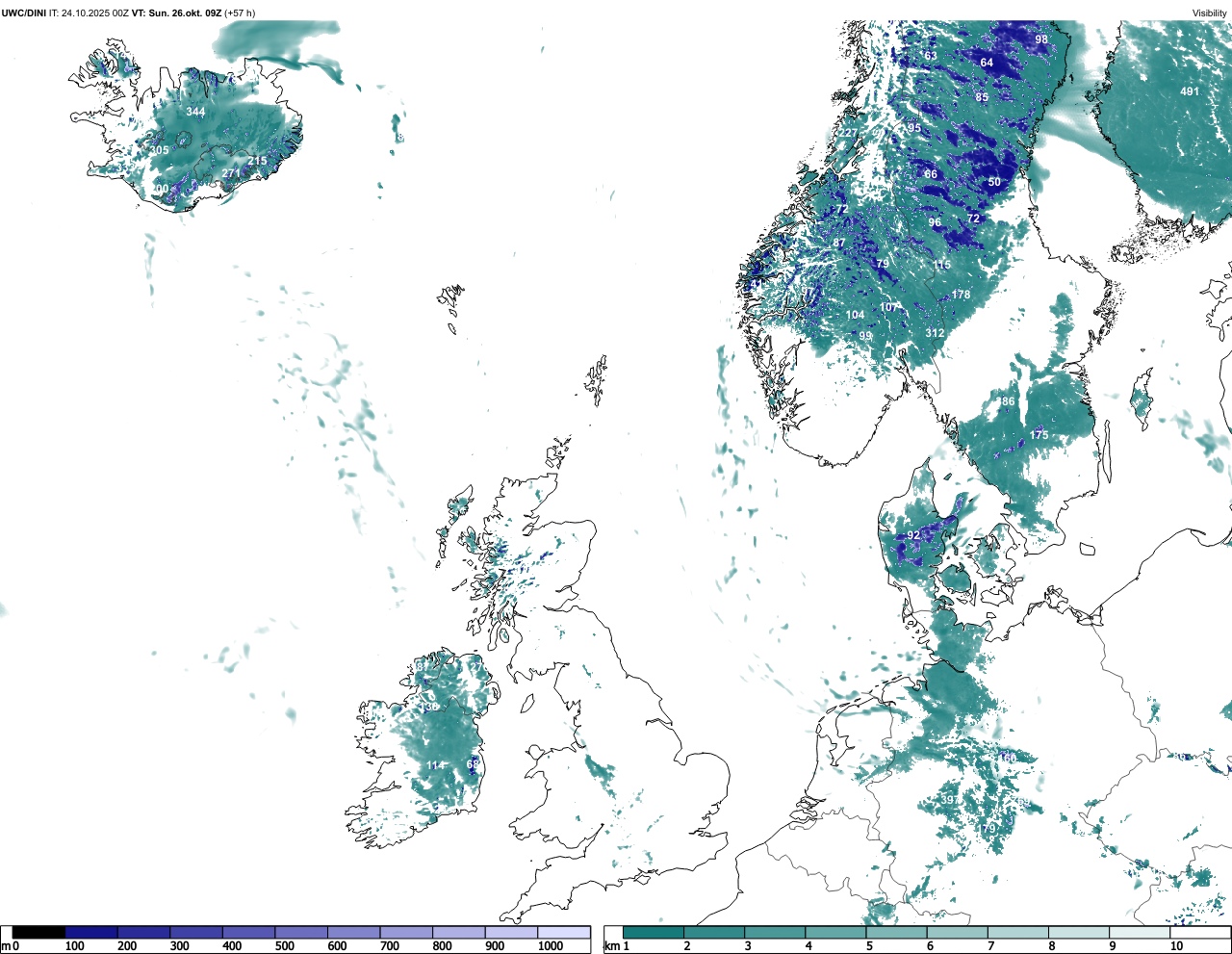The width and height of the screenshot is (1232, 954).
Task: Click the '66' visibility value
Action: [931, 174]
